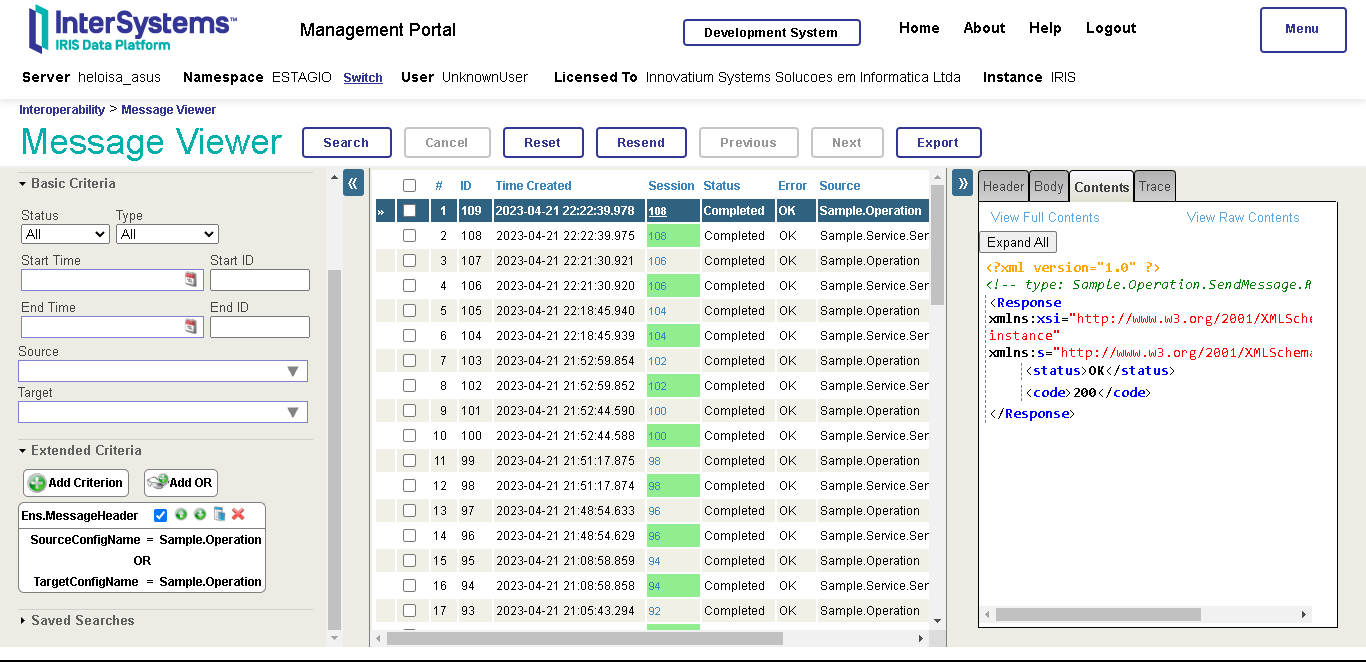Screen dimensions: 1366x662
Task: Open the Type filter dropdown
Action: pyautogui.click(x=167, y=234)
